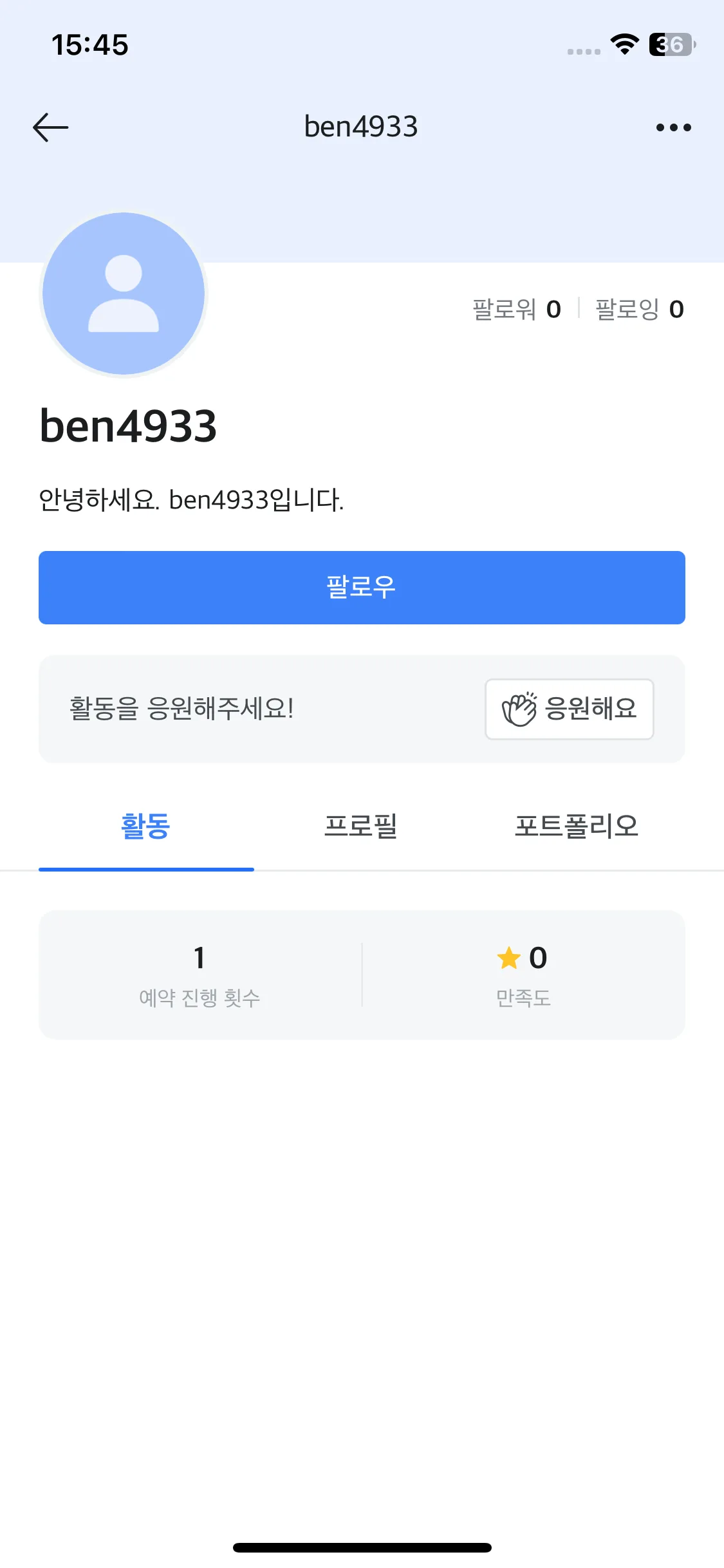
Task: Tap the 만족도 satisfaction stat
Action: click(523, 975)
